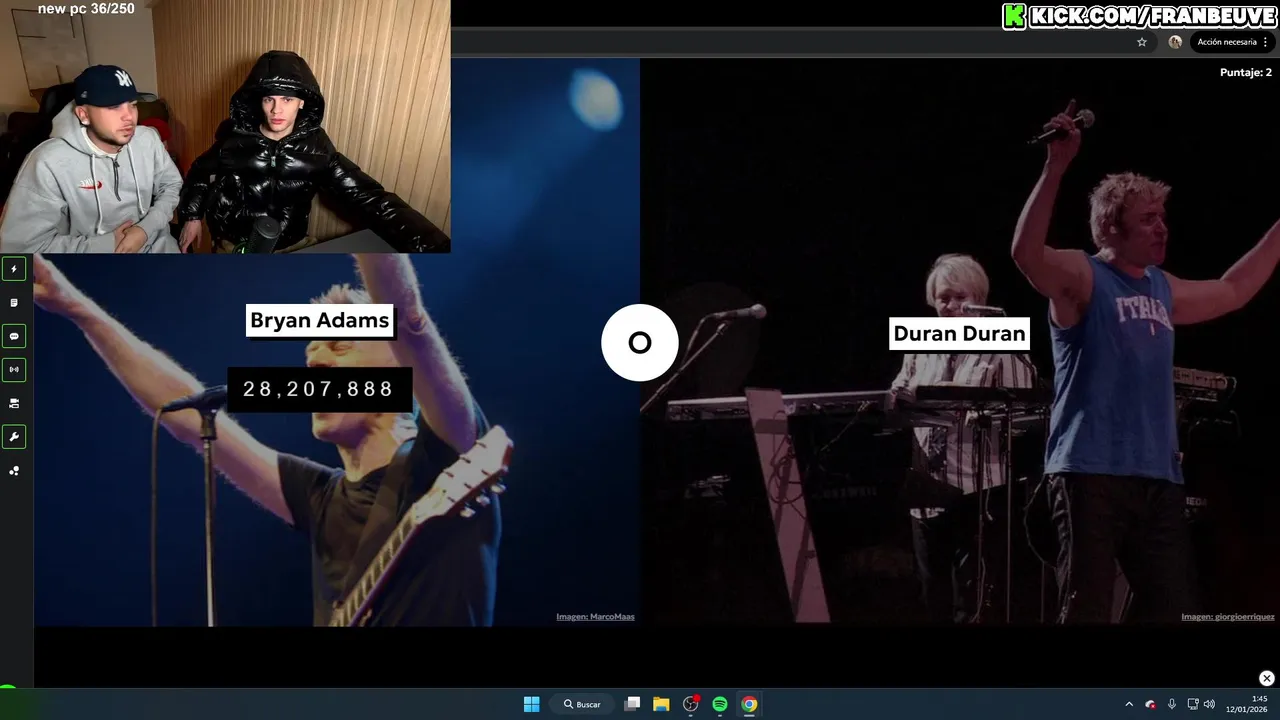
Task: Click the taskbar 'Buscar' search box
Action: pyautogui.click(x=582, y=704)
